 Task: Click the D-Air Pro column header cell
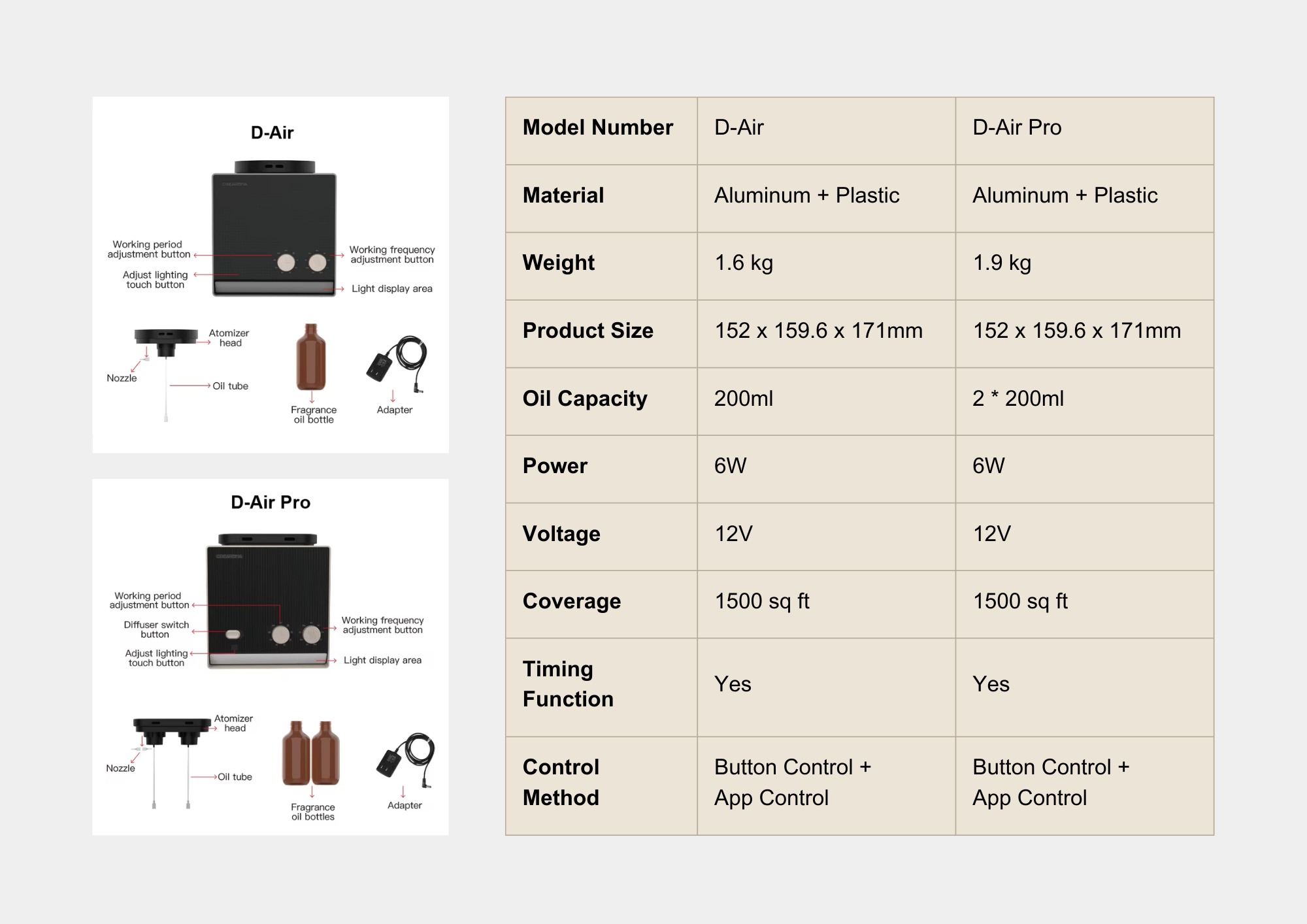(1017, 127)
